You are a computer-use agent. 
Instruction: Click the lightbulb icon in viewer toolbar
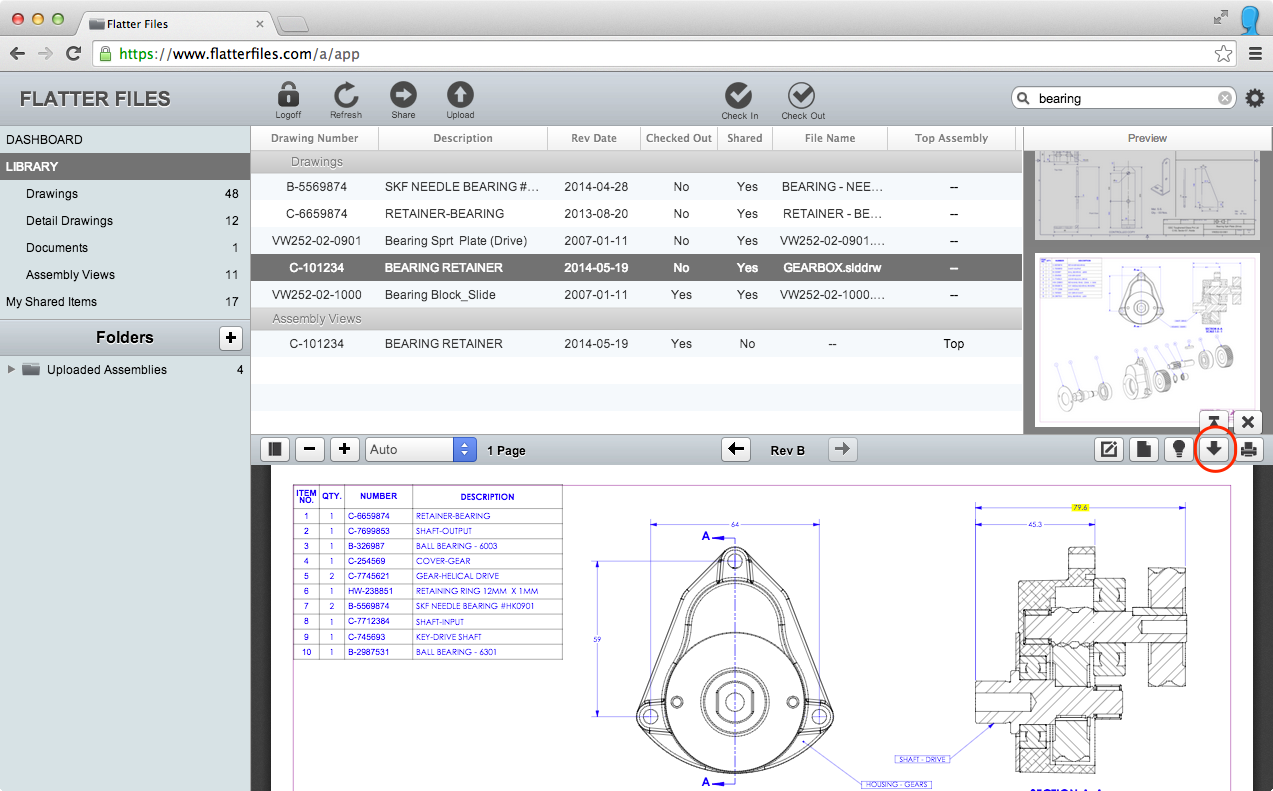coord(1179,450)
